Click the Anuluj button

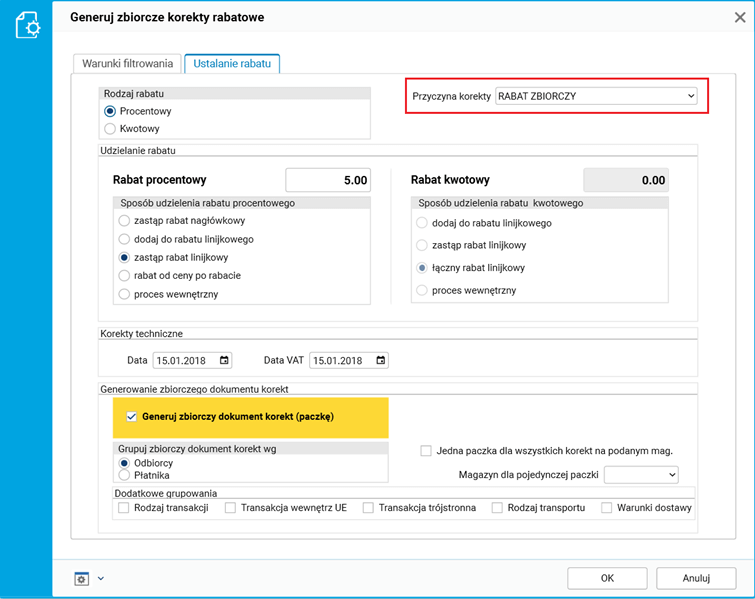tap(696, 577)
